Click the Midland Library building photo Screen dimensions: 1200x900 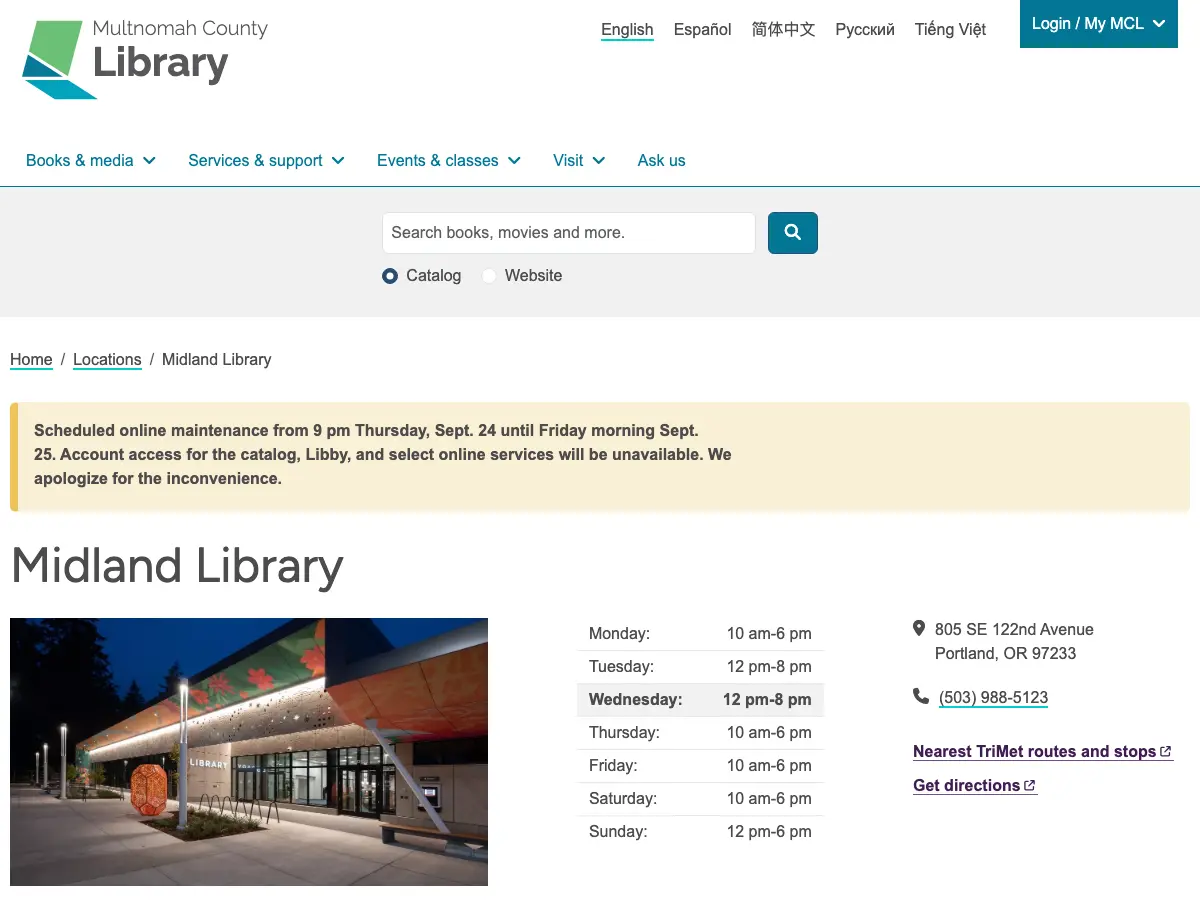pos(249,752)
